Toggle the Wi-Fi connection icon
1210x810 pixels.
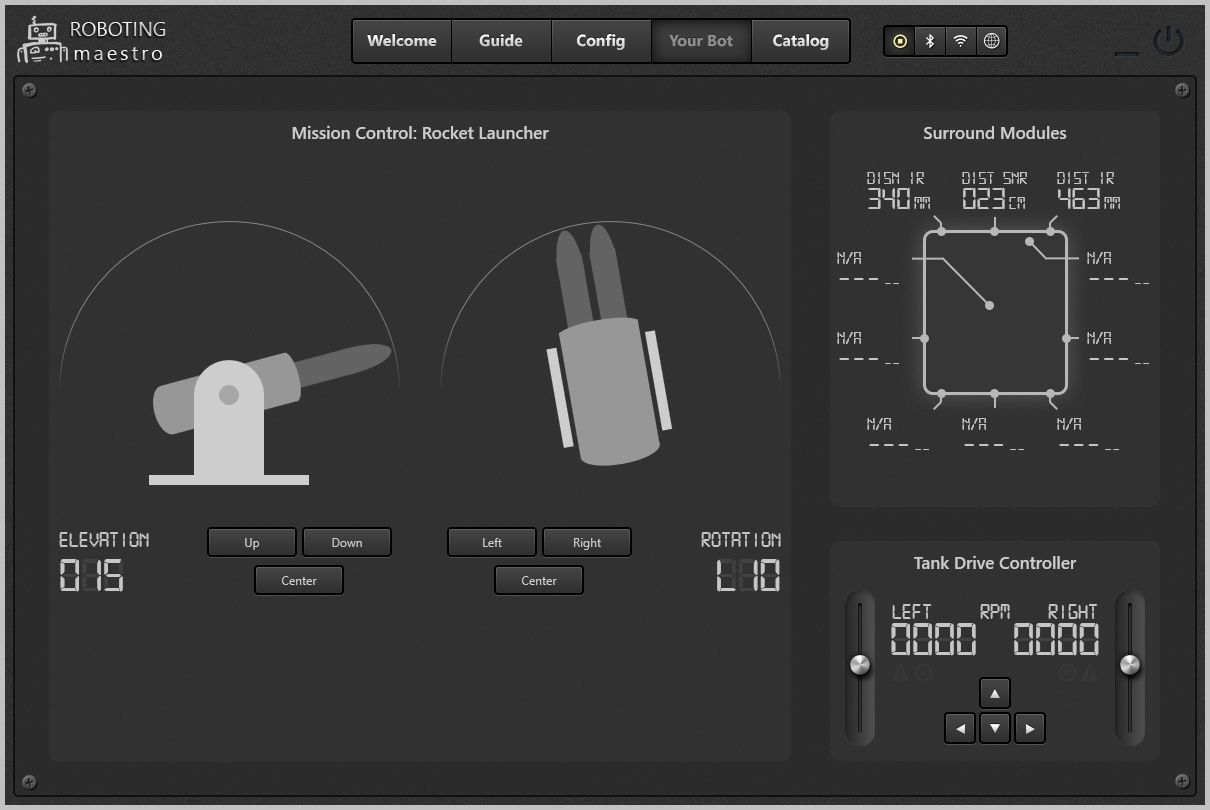(x=960, y=41)
